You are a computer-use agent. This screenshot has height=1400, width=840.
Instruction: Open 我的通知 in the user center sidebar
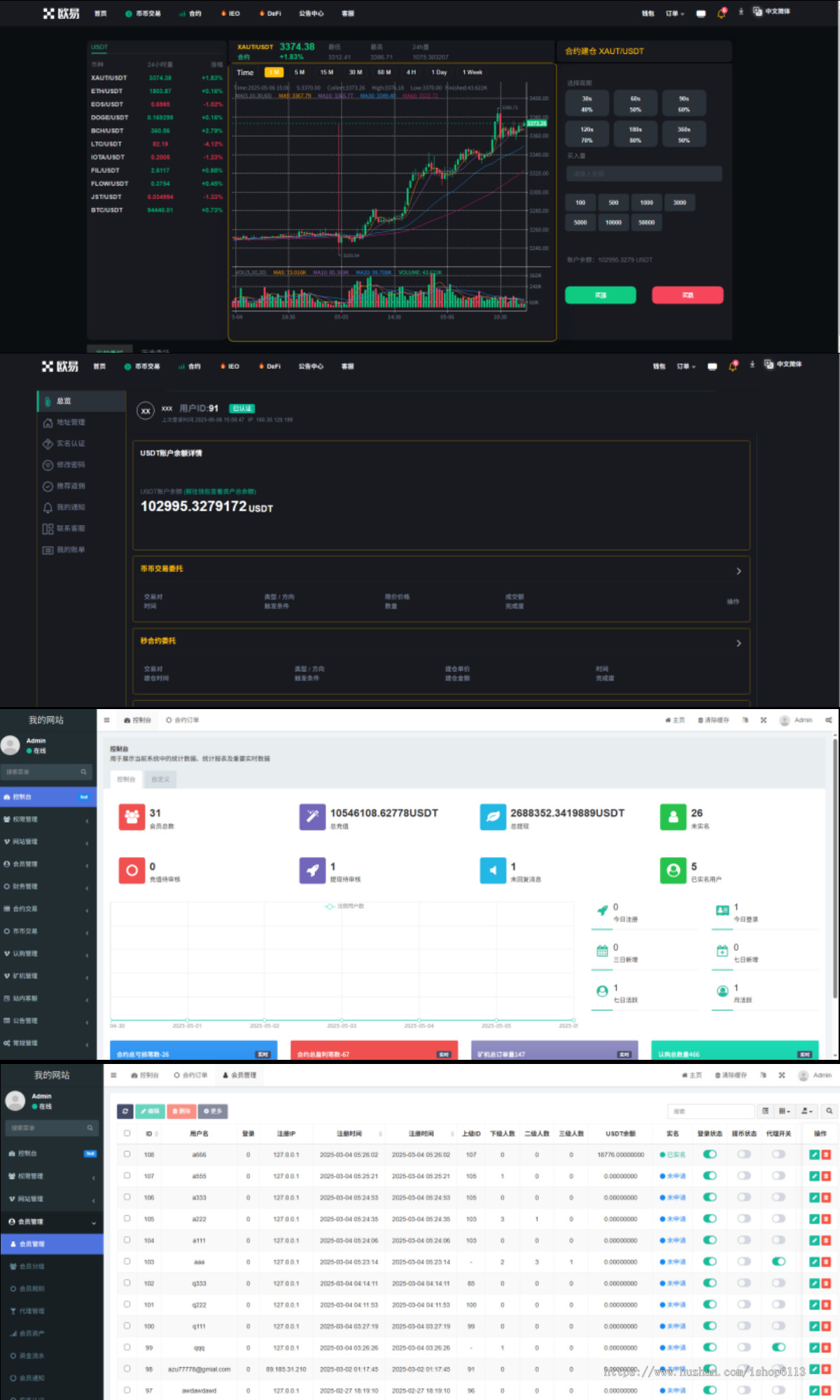64,507
